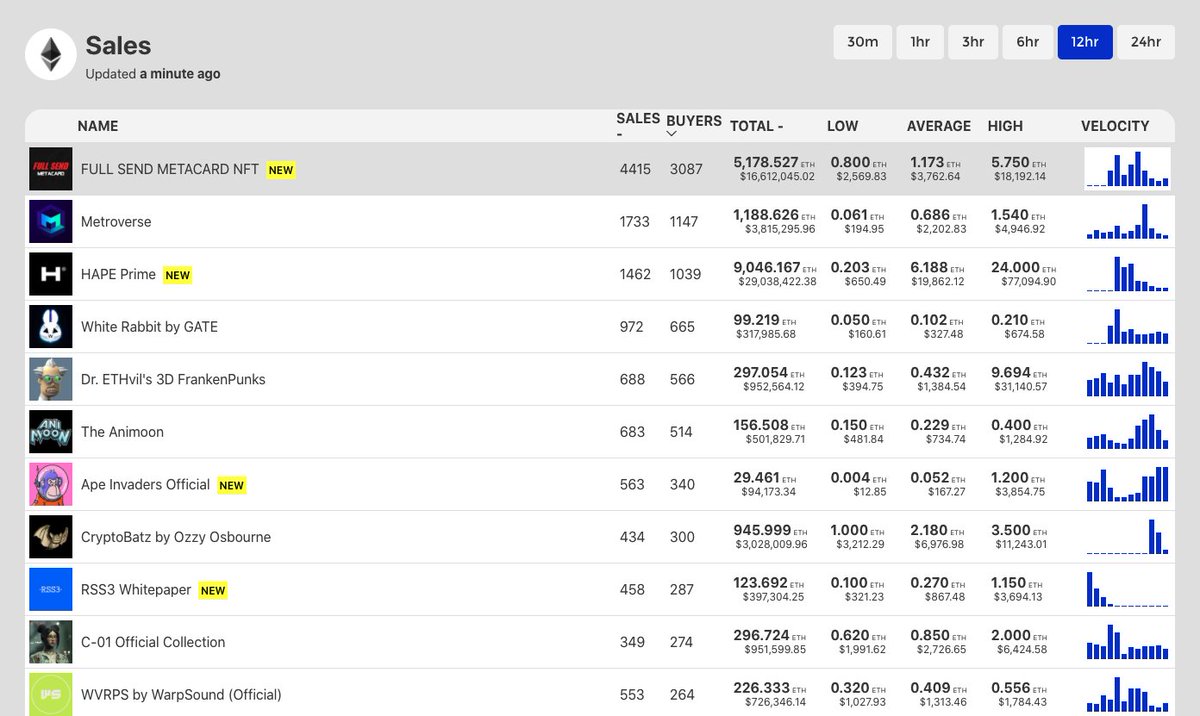This screenshot has width=1200, height=716.
Task: Click the NEW badge beside HAPE Prime
Action: (177, 275)
